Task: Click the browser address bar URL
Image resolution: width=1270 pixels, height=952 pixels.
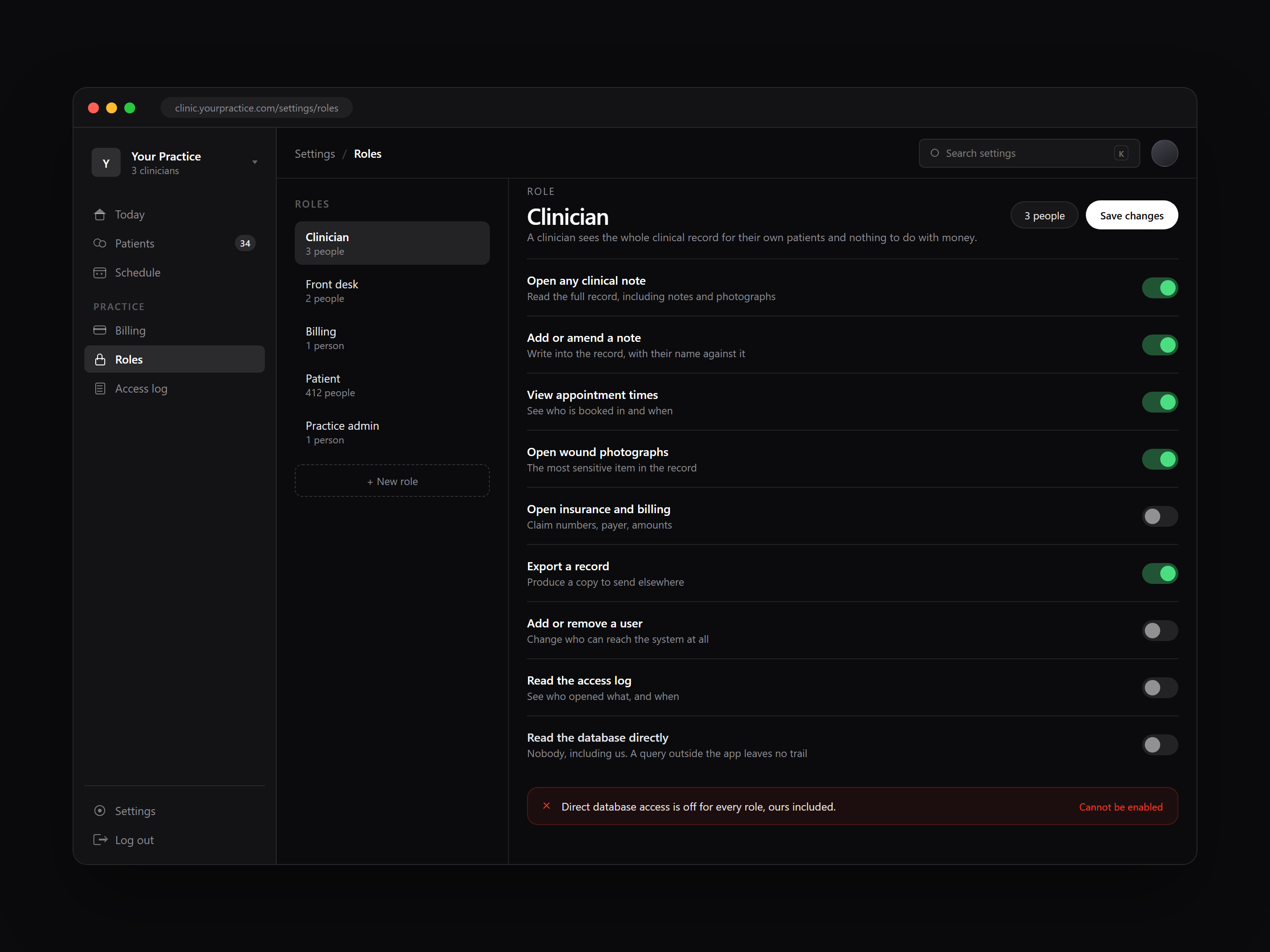Action: tap(257, 108)
